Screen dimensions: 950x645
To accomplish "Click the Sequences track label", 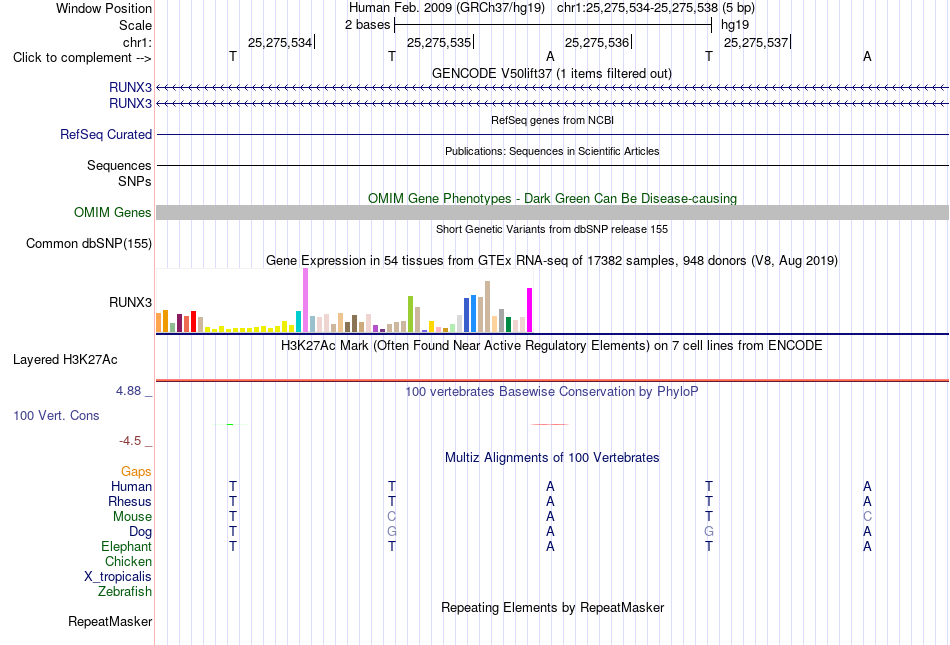I will coord(119,165).
